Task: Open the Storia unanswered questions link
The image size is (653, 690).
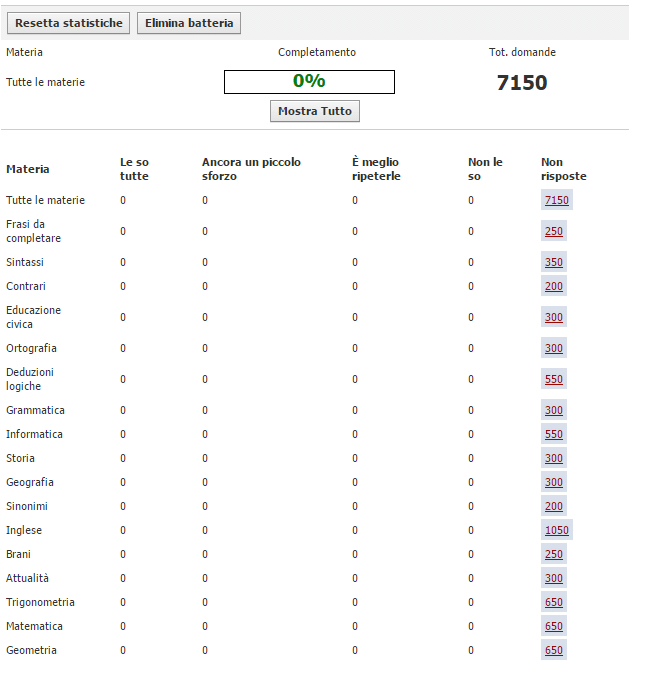Action: [x=554, y=458]
